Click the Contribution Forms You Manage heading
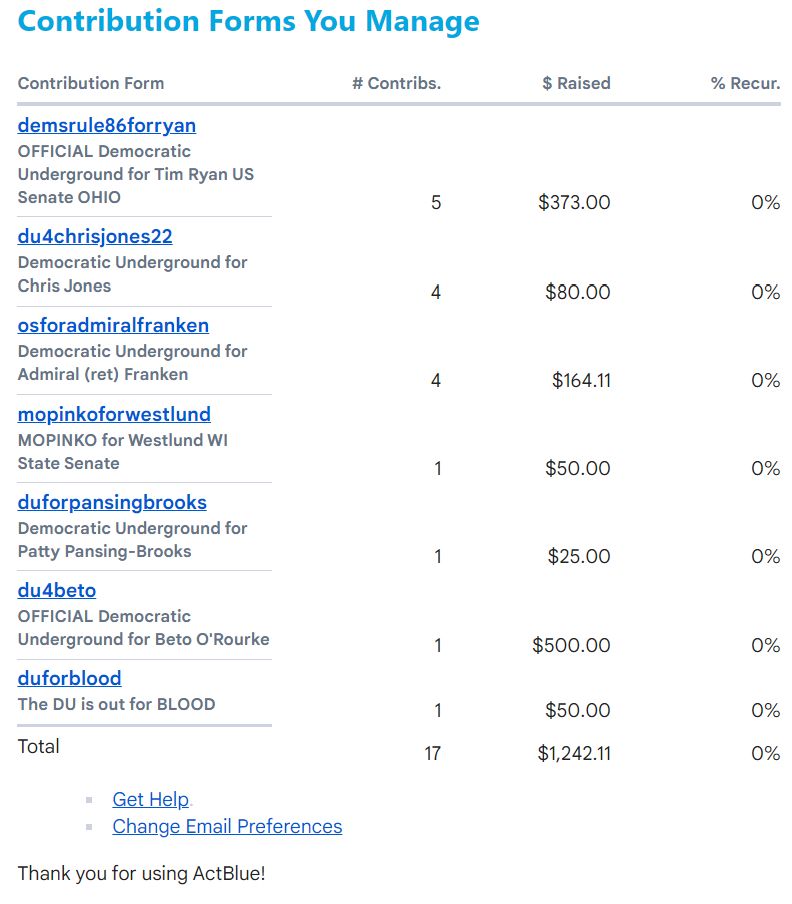Viewport: 792px width, 904px height. [248, 21]
